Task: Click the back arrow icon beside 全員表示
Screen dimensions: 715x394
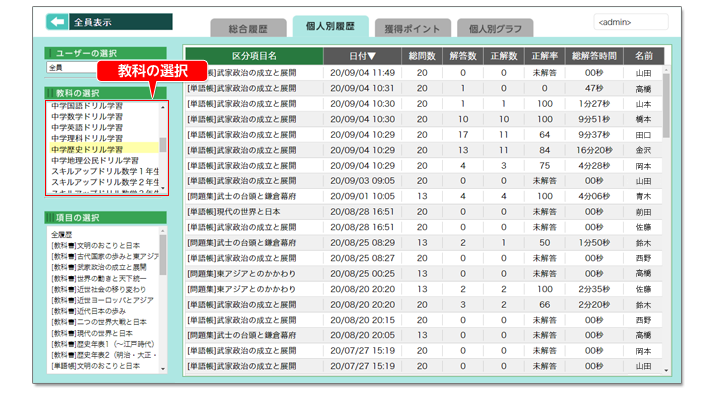Action: click(x=57, y=22)
